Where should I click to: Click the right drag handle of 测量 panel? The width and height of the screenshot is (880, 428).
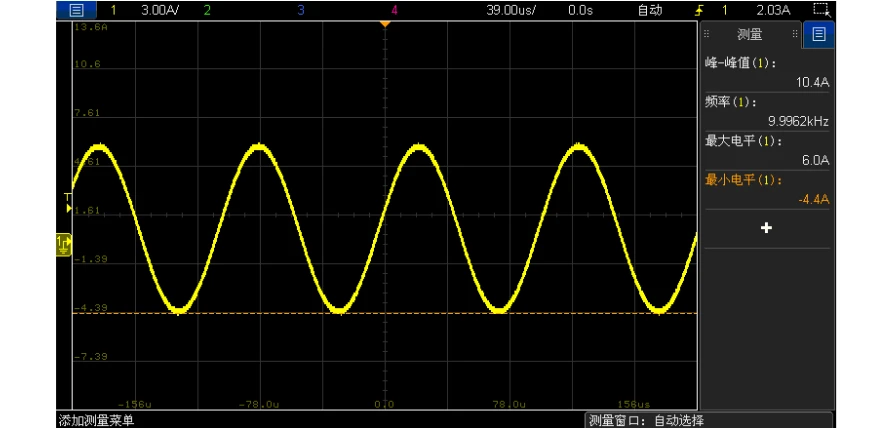click(795, 34)
